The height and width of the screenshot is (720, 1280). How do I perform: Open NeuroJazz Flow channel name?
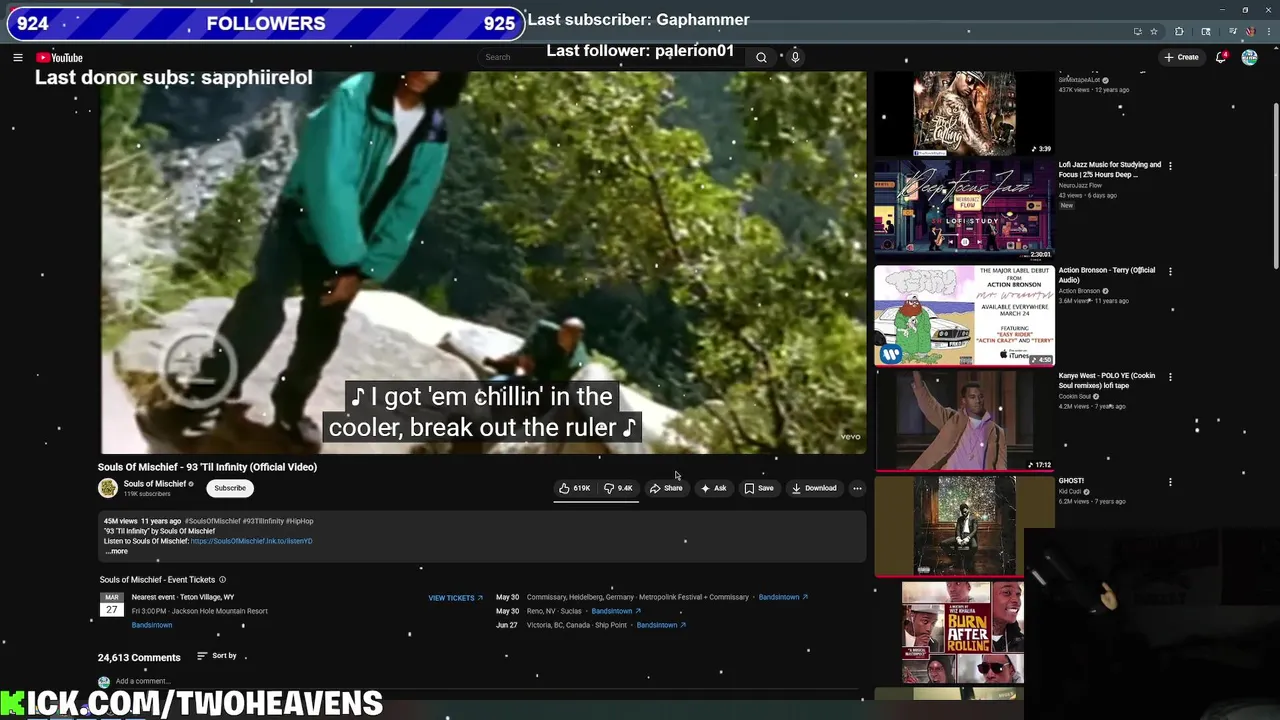click(1080, 185)
